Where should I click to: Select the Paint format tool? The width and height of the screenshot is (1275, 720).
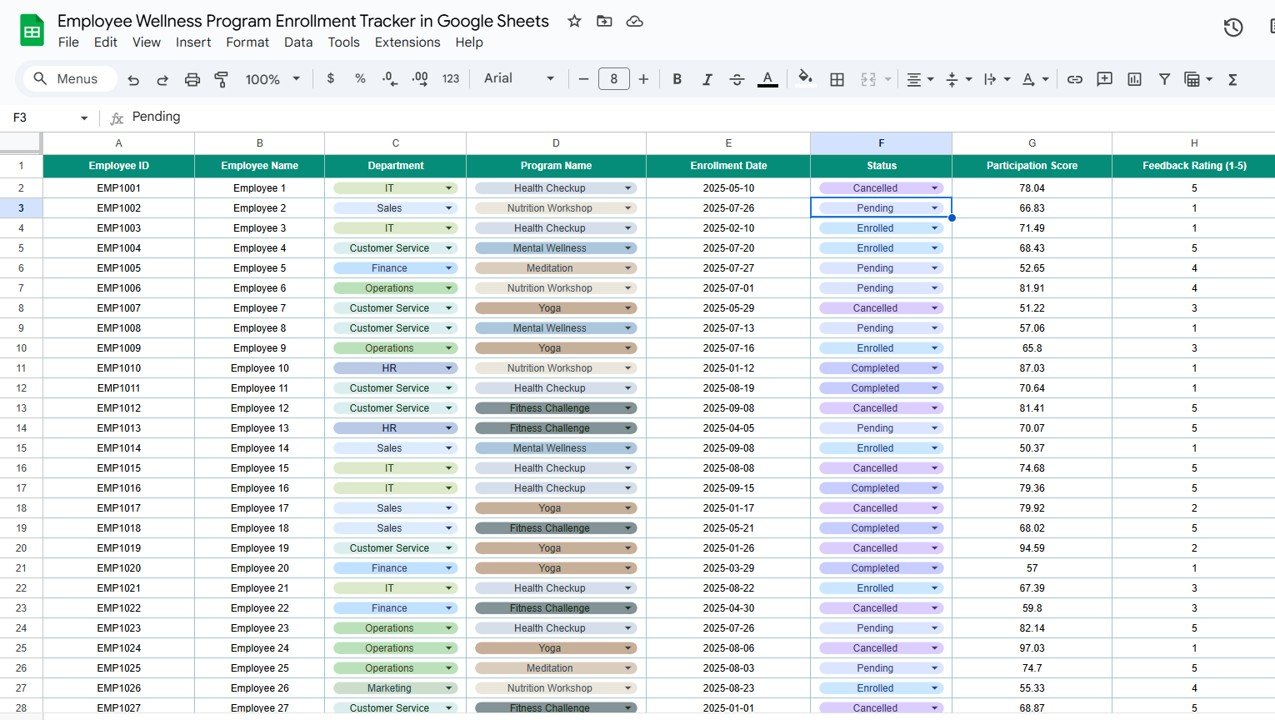tap(222, 79)
